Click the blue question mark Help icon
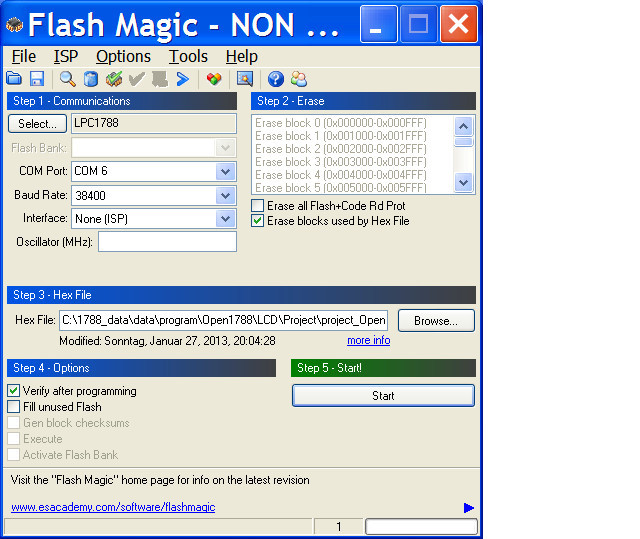 [x=276, y=79]
